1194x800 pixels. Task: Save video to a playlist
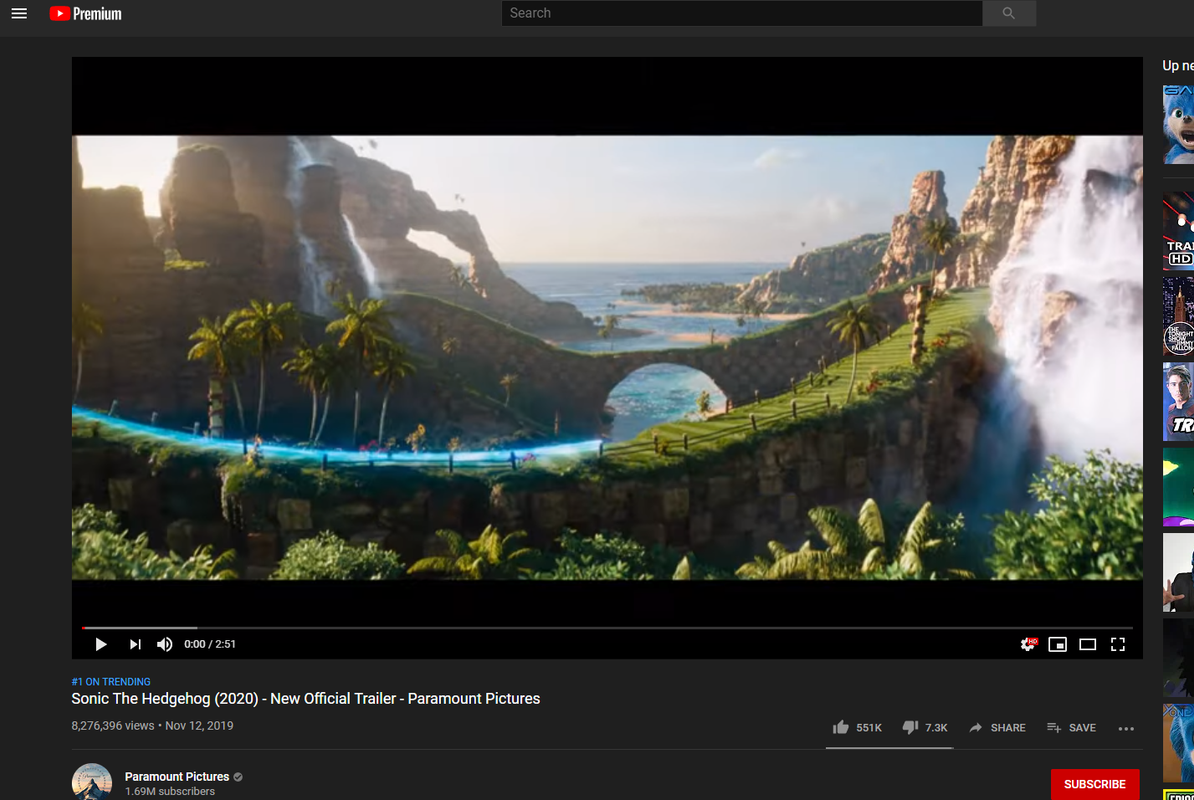coord(1071,728)
